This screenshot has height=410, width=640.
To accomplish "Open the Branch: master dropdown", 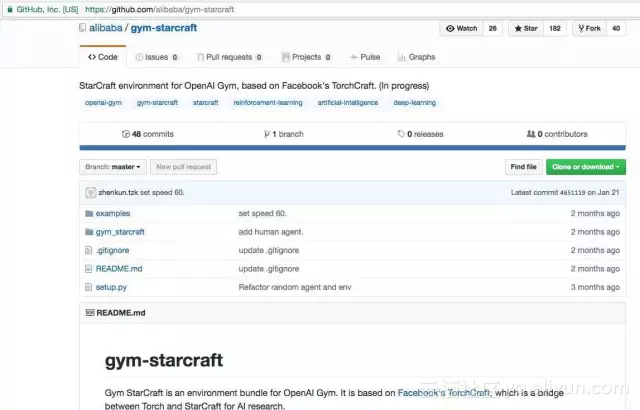I will 113,167.
